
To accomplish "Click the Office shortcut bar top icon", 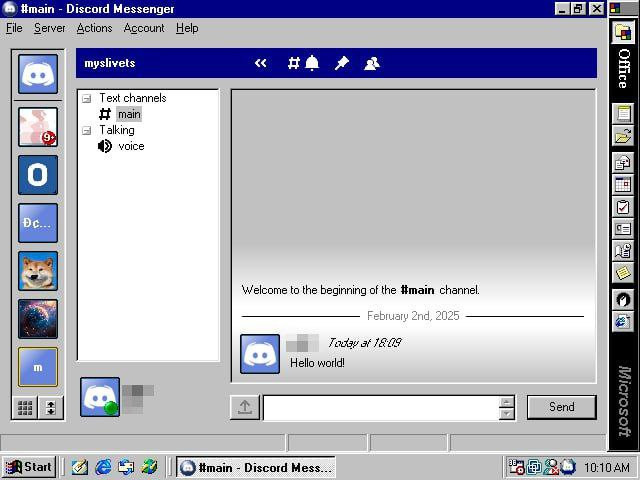I will (x=623, y=33).
